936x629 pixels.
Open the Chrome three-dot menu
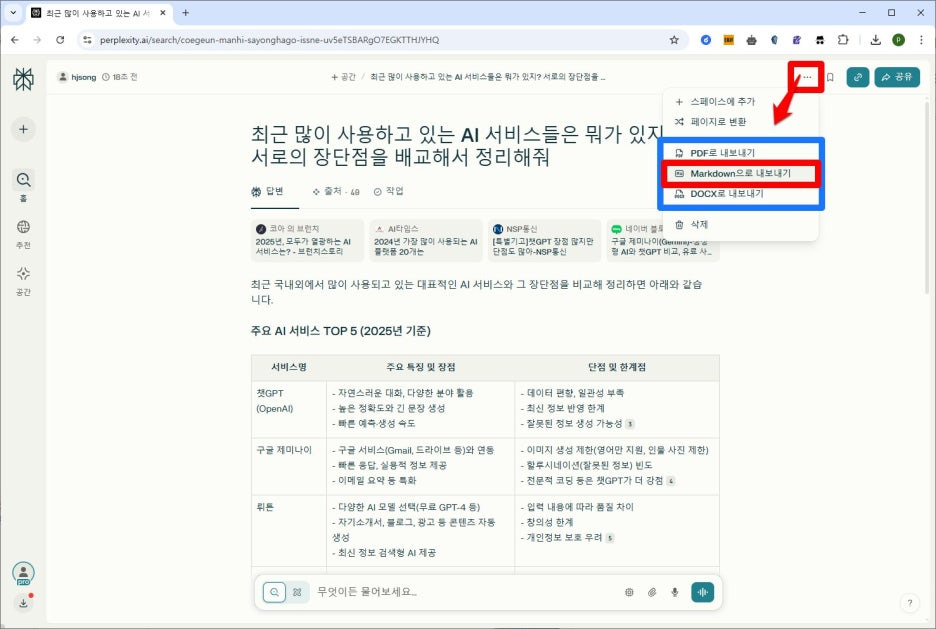tap(921, 40)
